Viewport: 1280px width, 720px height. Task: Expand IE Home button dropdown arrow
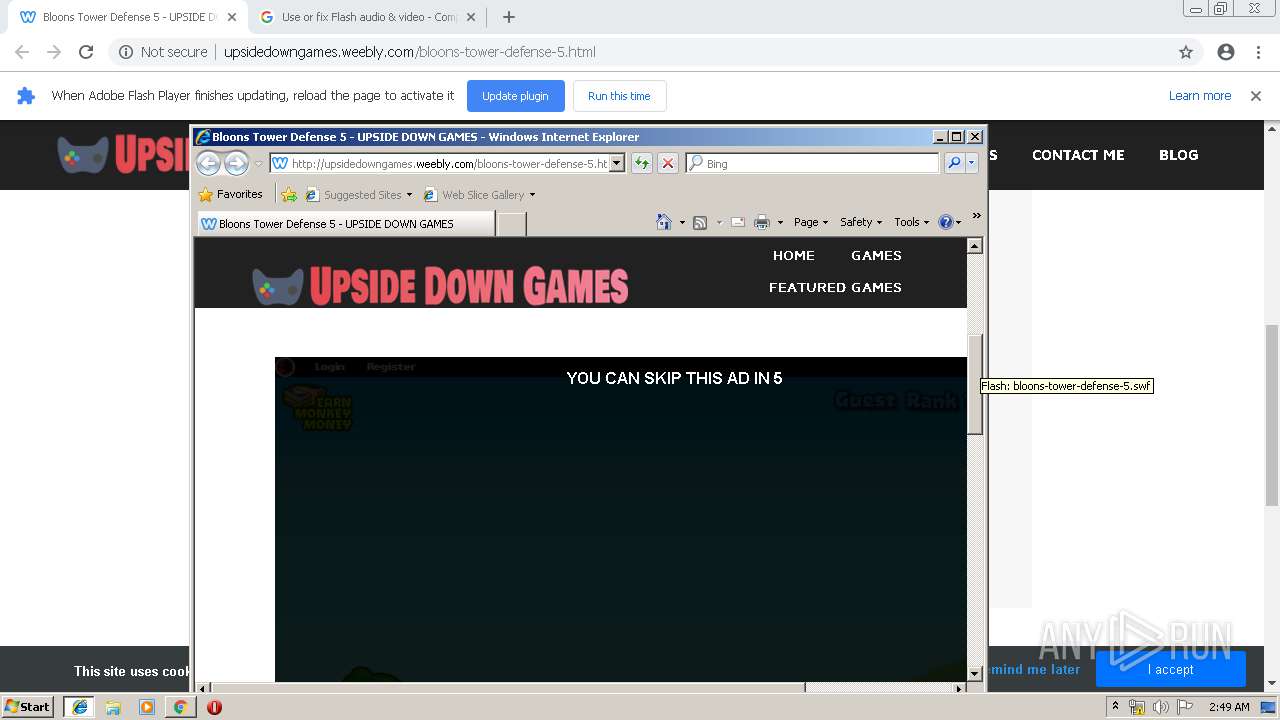(682, 222)
